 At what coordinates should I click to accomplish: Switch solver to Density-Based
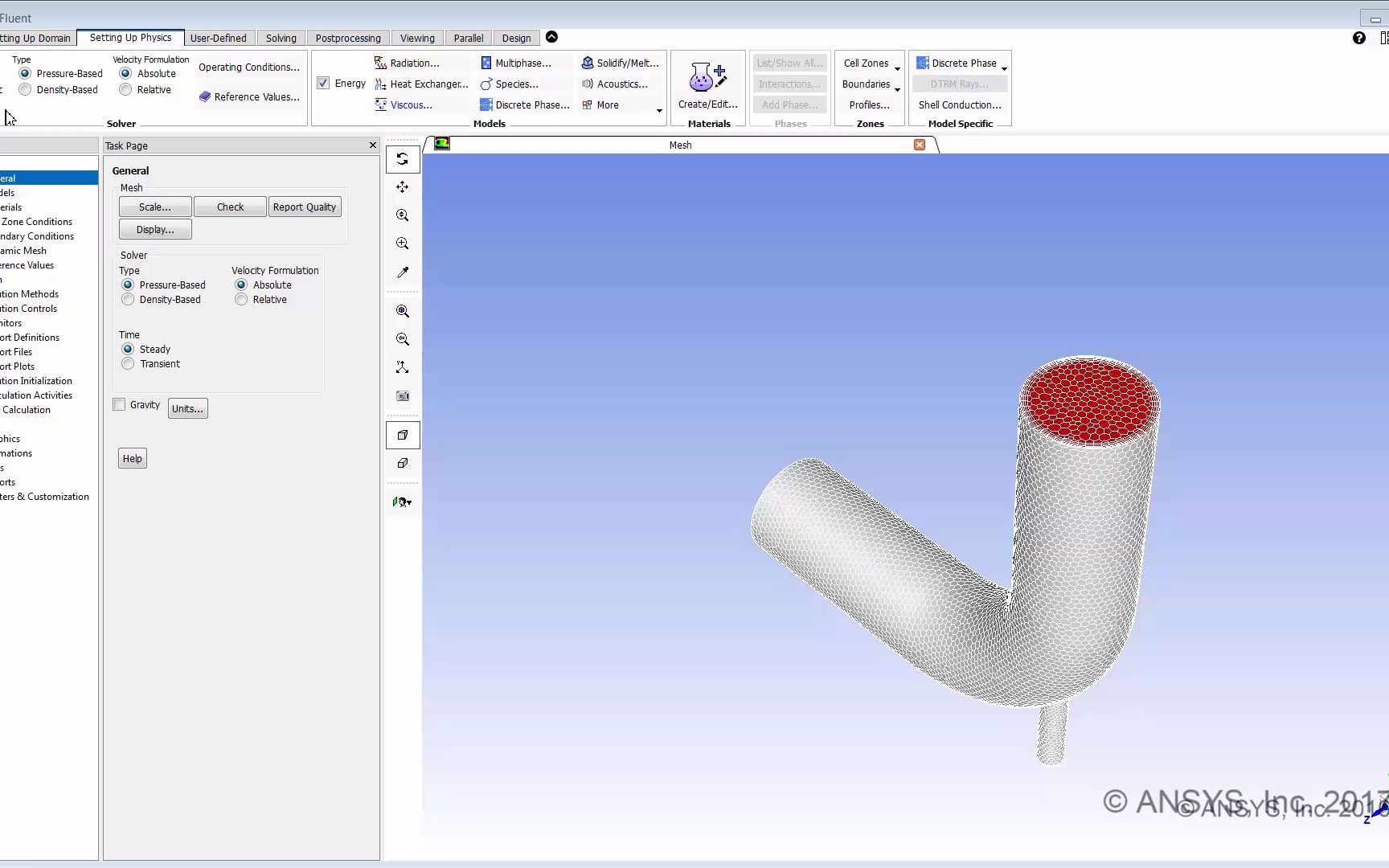click(127, 299)
